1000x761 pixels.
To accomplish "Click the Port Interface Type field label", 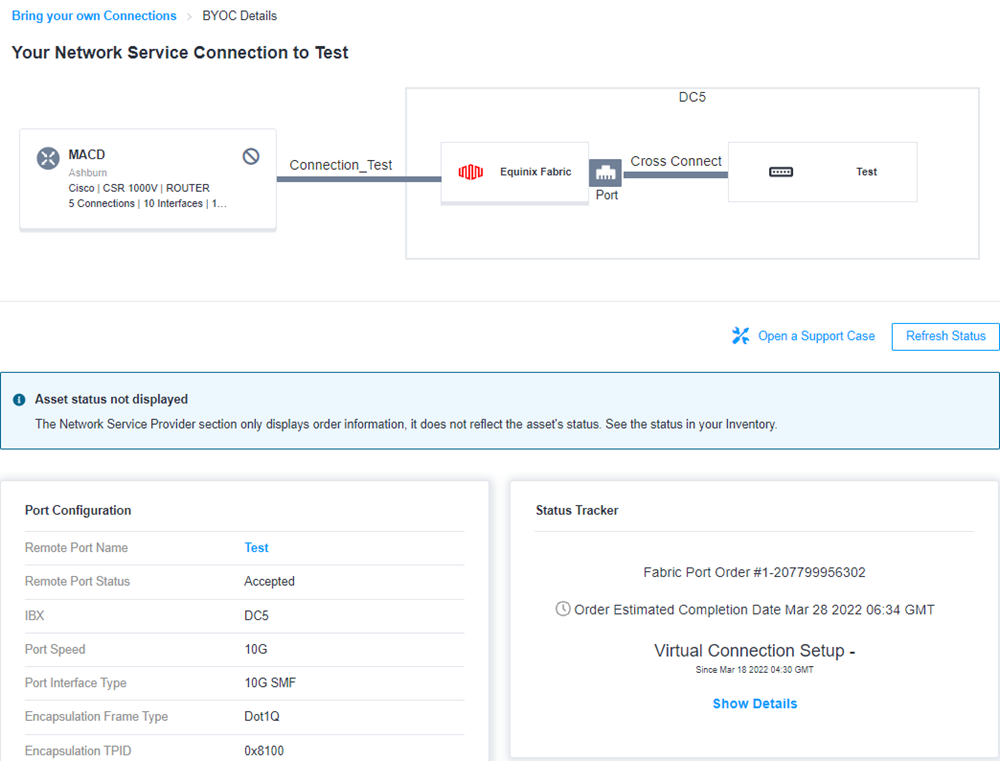I will coord(76,683).
